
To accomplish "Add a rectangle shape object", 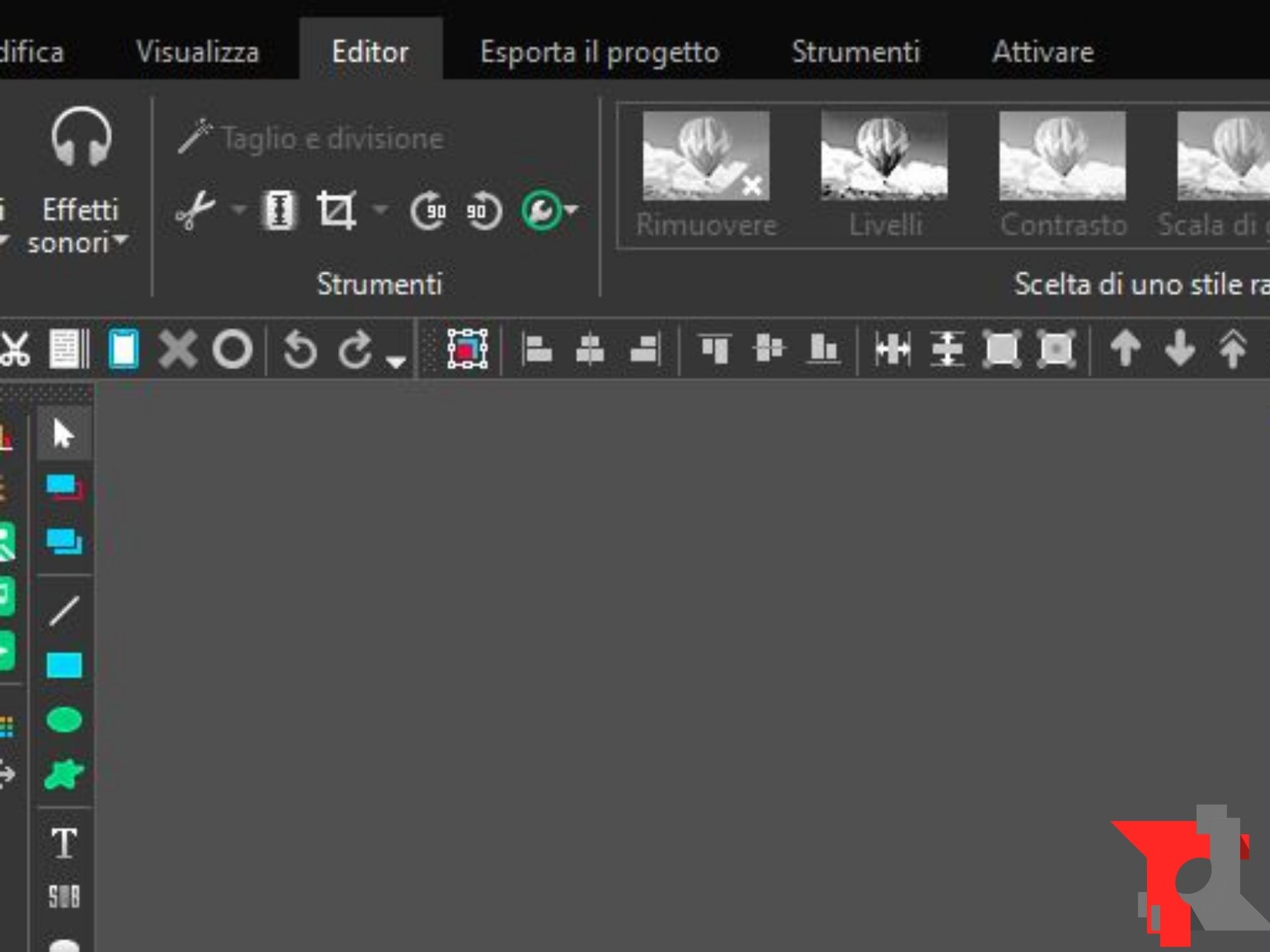I will coord(64,664).
